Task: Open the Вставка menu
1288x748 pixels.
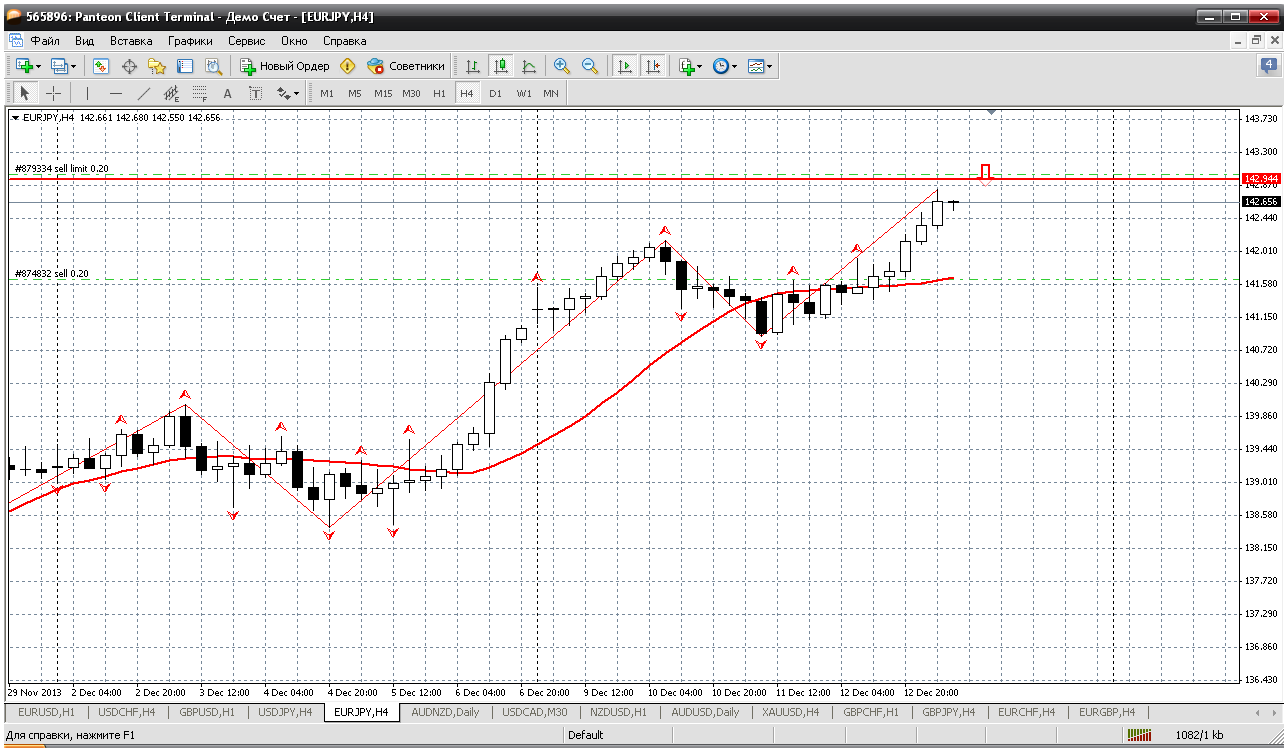Action: pos(131,41)
